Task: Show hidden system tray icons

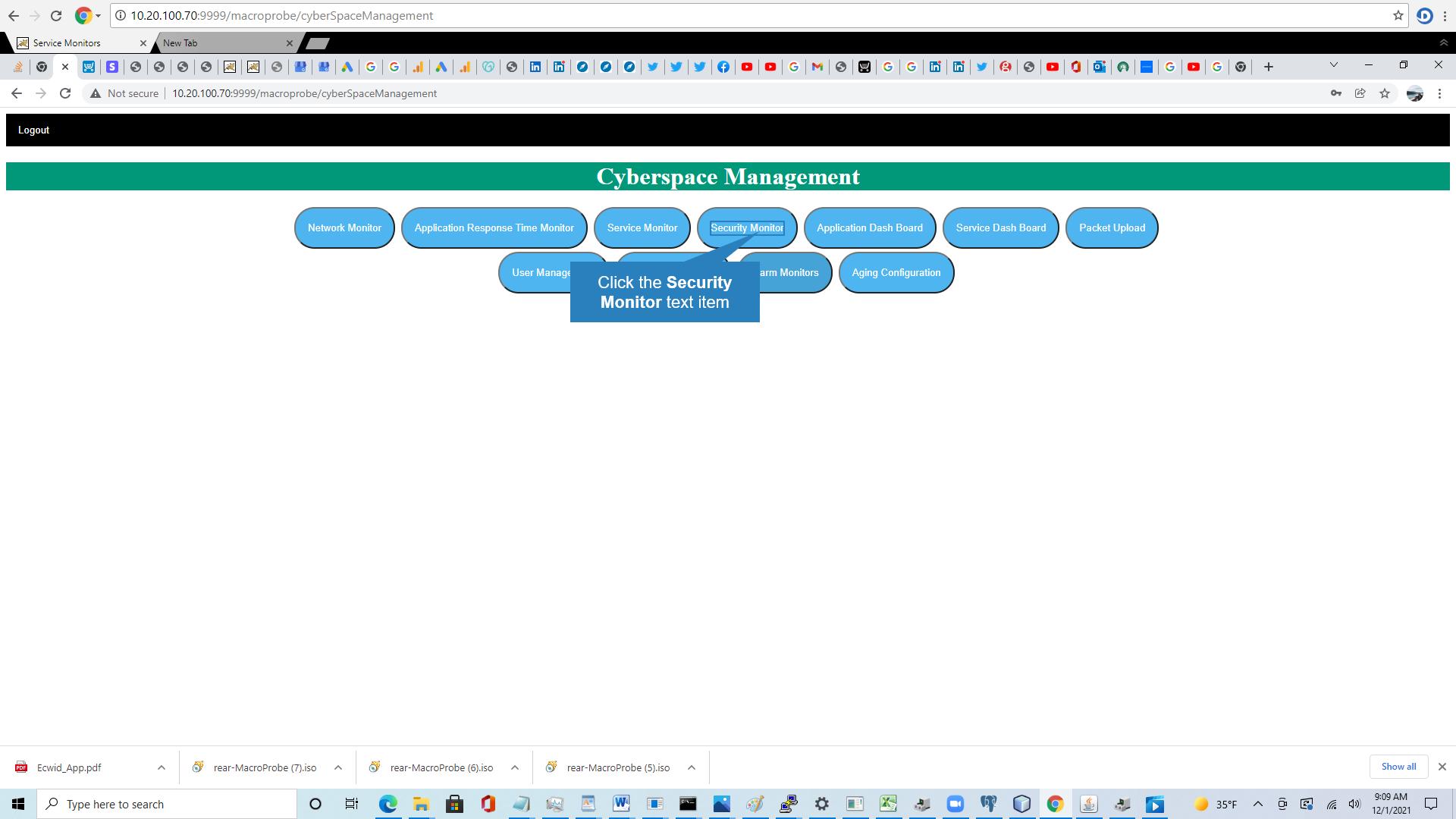Action: click(x=1258, y=804)
